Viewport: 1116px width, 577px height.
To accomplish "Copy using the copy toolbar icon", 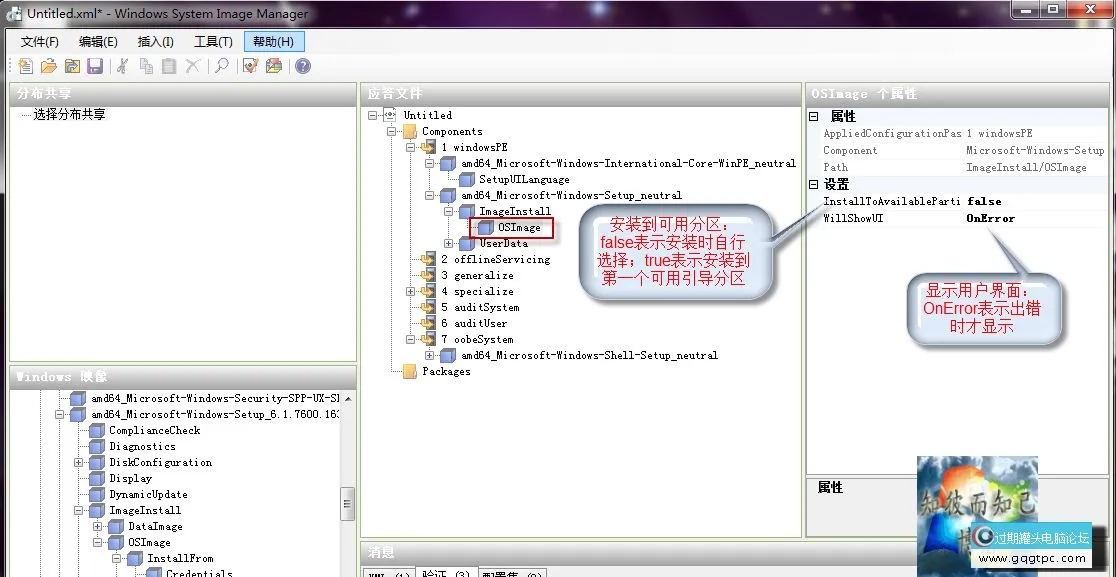I will click(146, 65).
